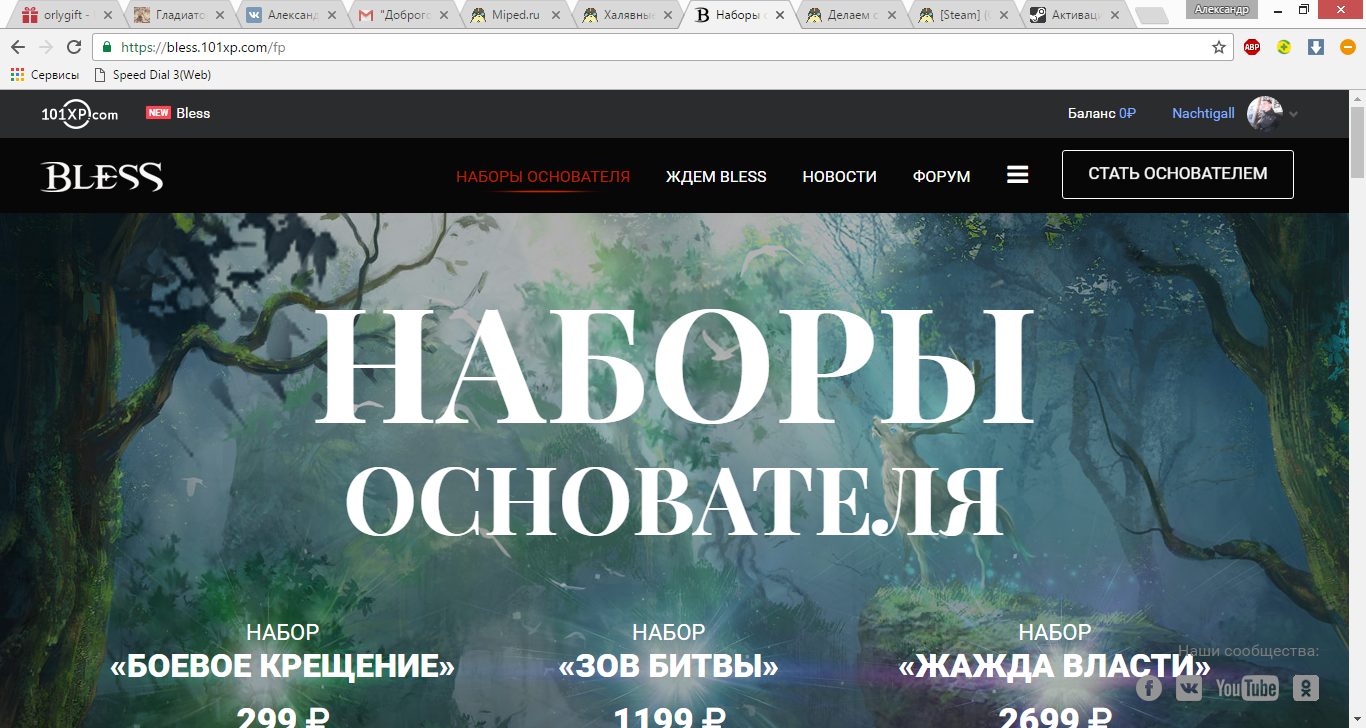
Task: Reload the page with the refresh icon
Action: (74, 47)
